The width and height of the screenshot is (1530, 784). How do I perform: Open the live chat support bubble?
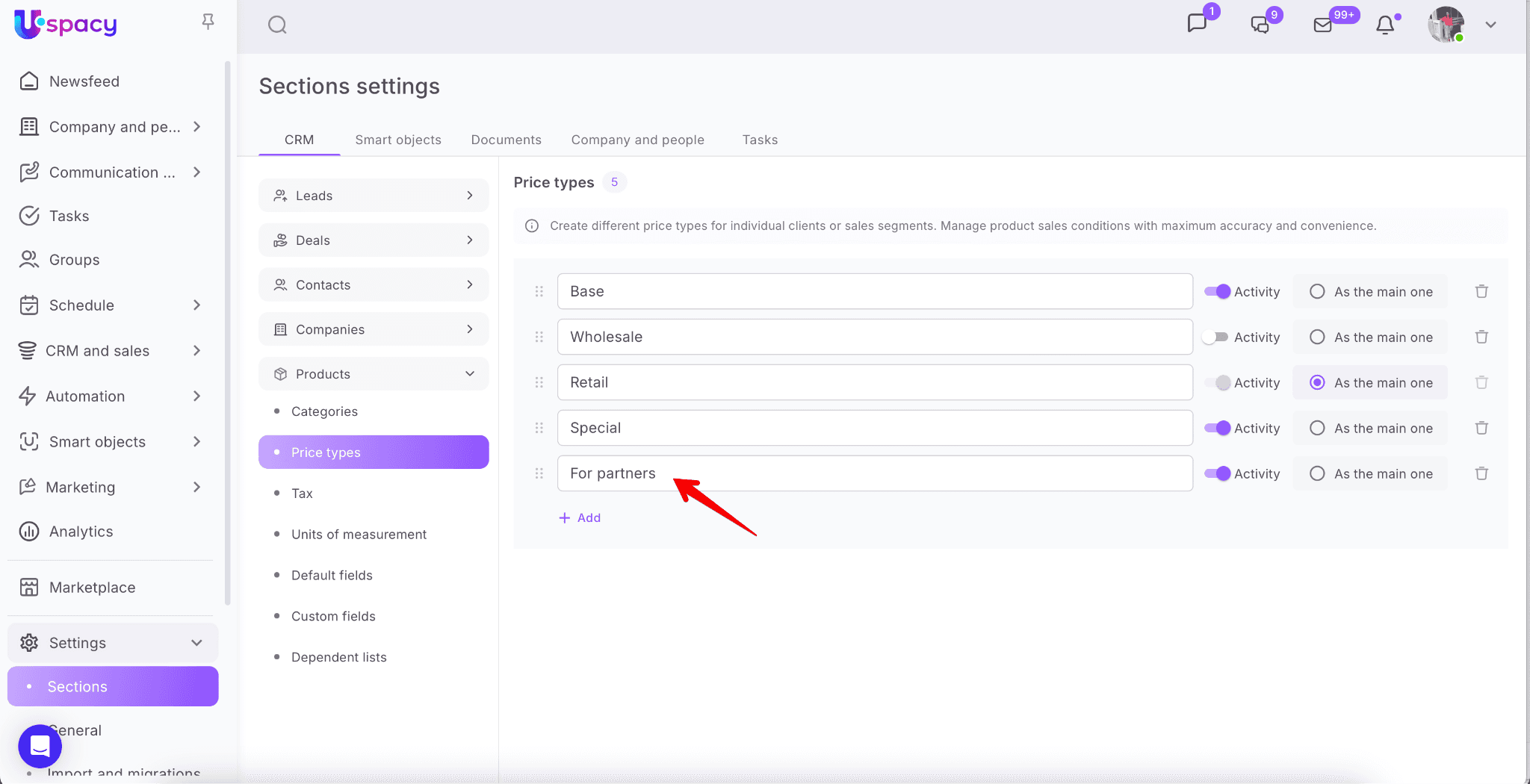[x=40, y=746]
